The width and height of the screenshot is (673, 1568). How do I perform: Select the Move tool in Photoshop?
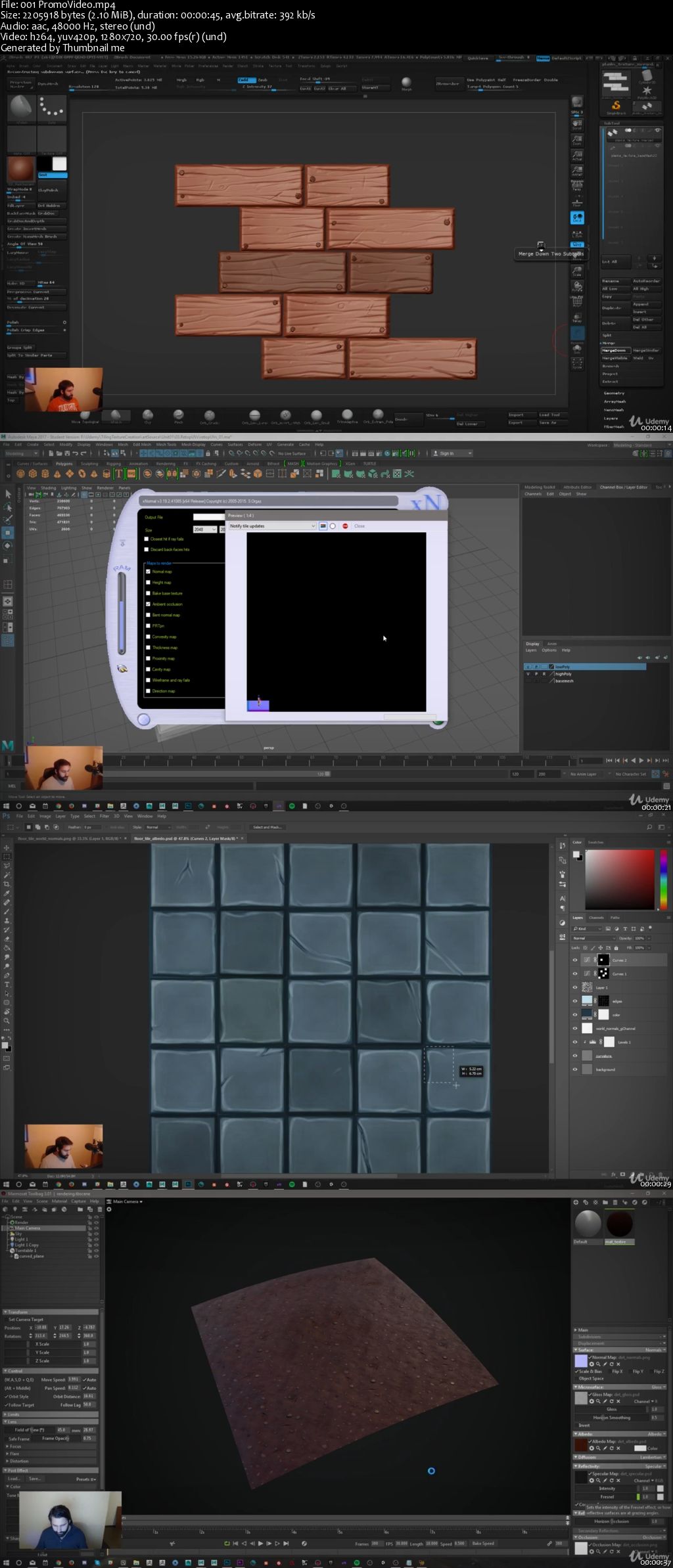7,847
